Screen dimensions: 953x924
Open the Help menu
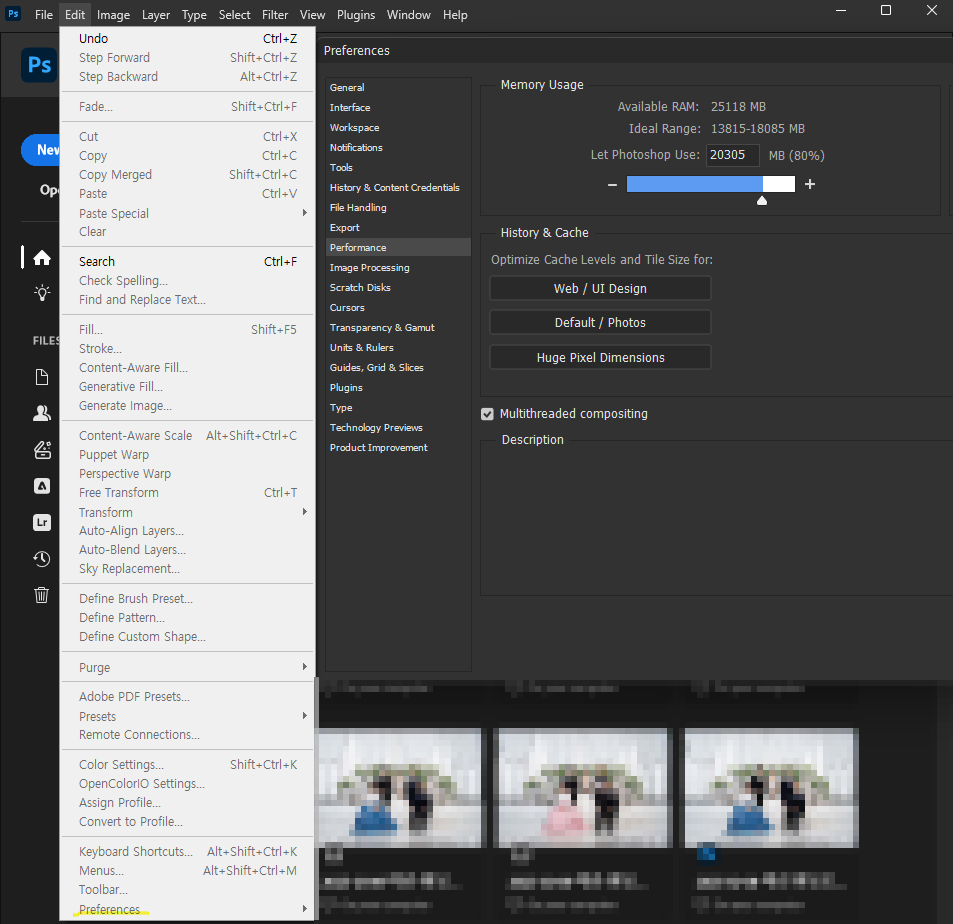(455, 15)
